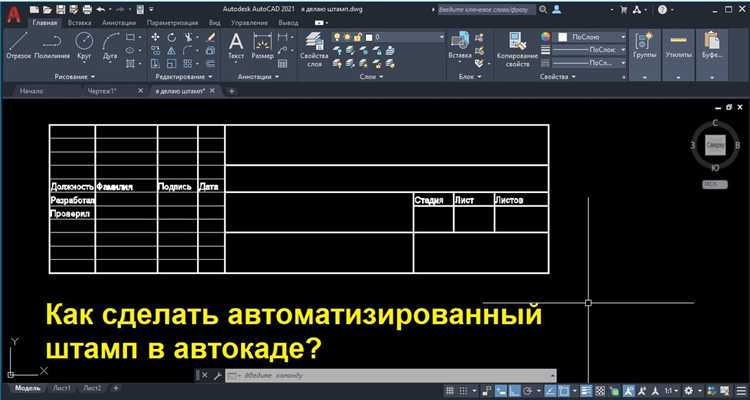The width and height of the screenshot is (750, 400).
Task: Open the Буфер (Clipboard) panel button
Action: [x=712, y=54]
